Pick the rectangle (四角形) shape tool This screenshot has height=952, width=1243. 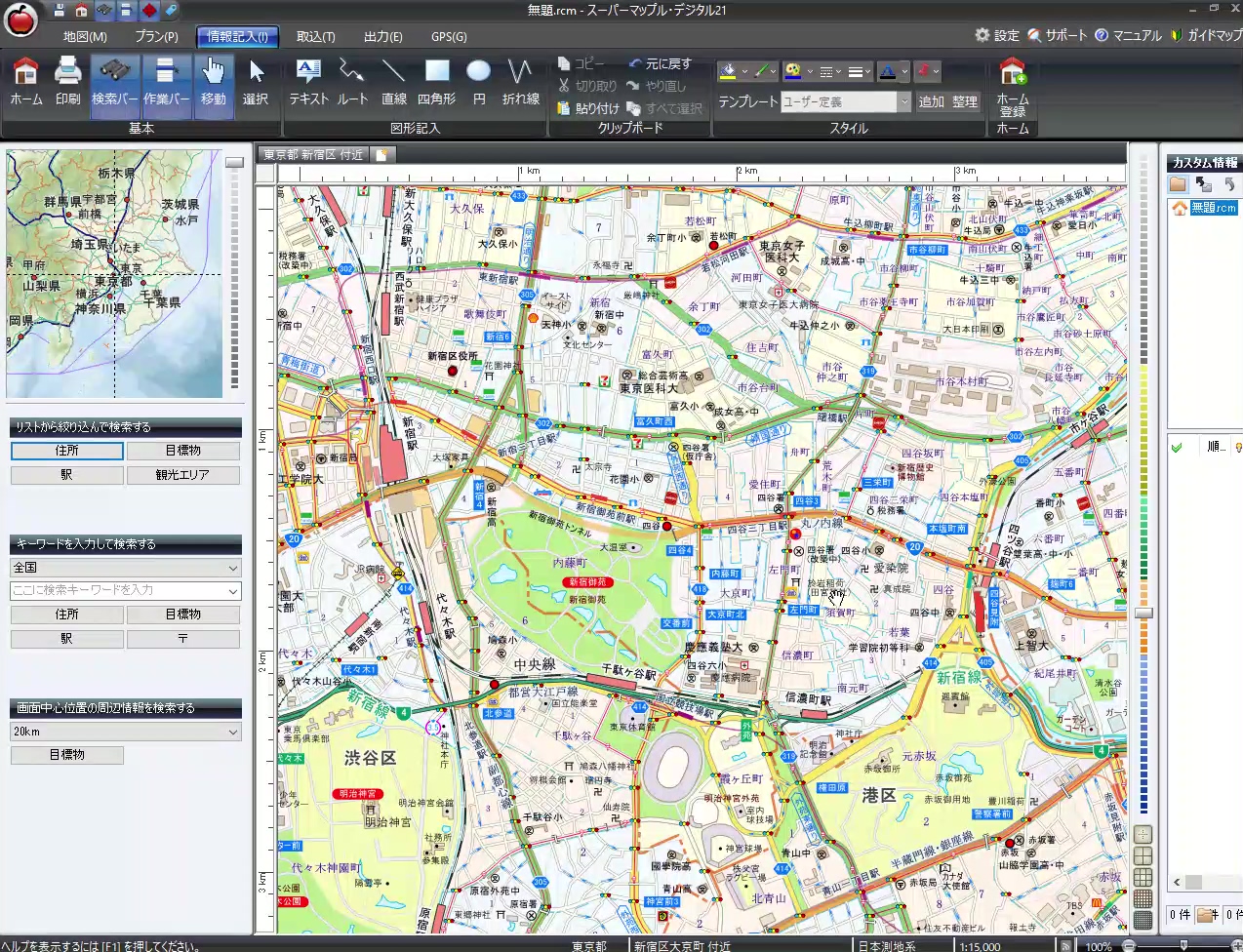pyautogui.click(x=437, y=82)
